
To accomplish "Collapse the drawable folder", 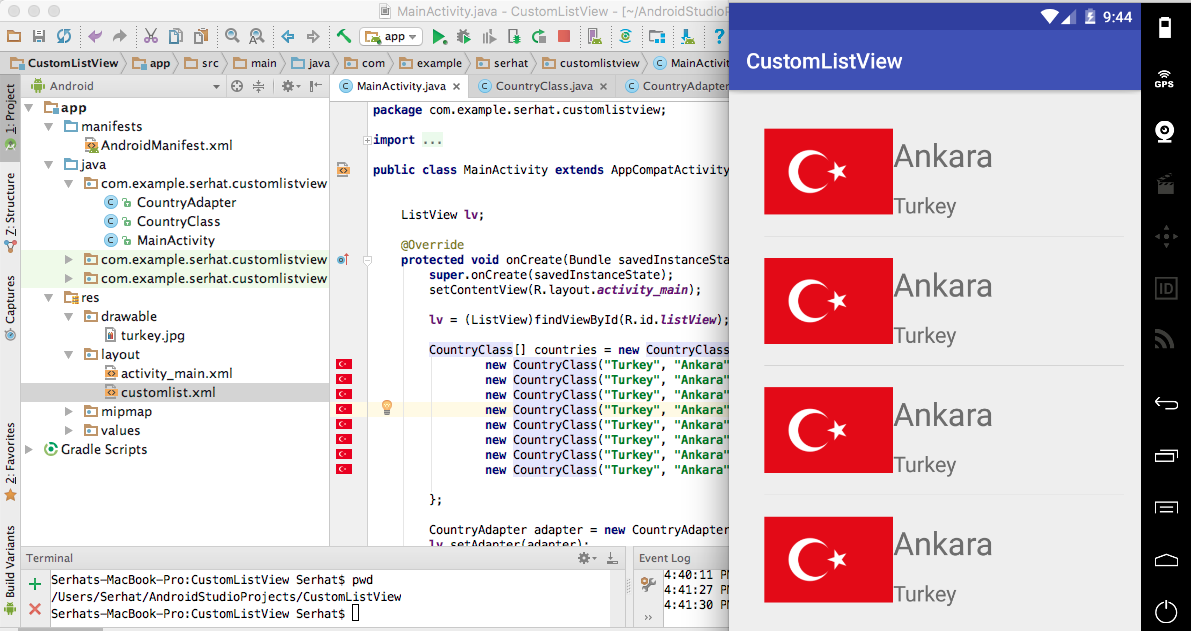I will (x=69, y=317).
